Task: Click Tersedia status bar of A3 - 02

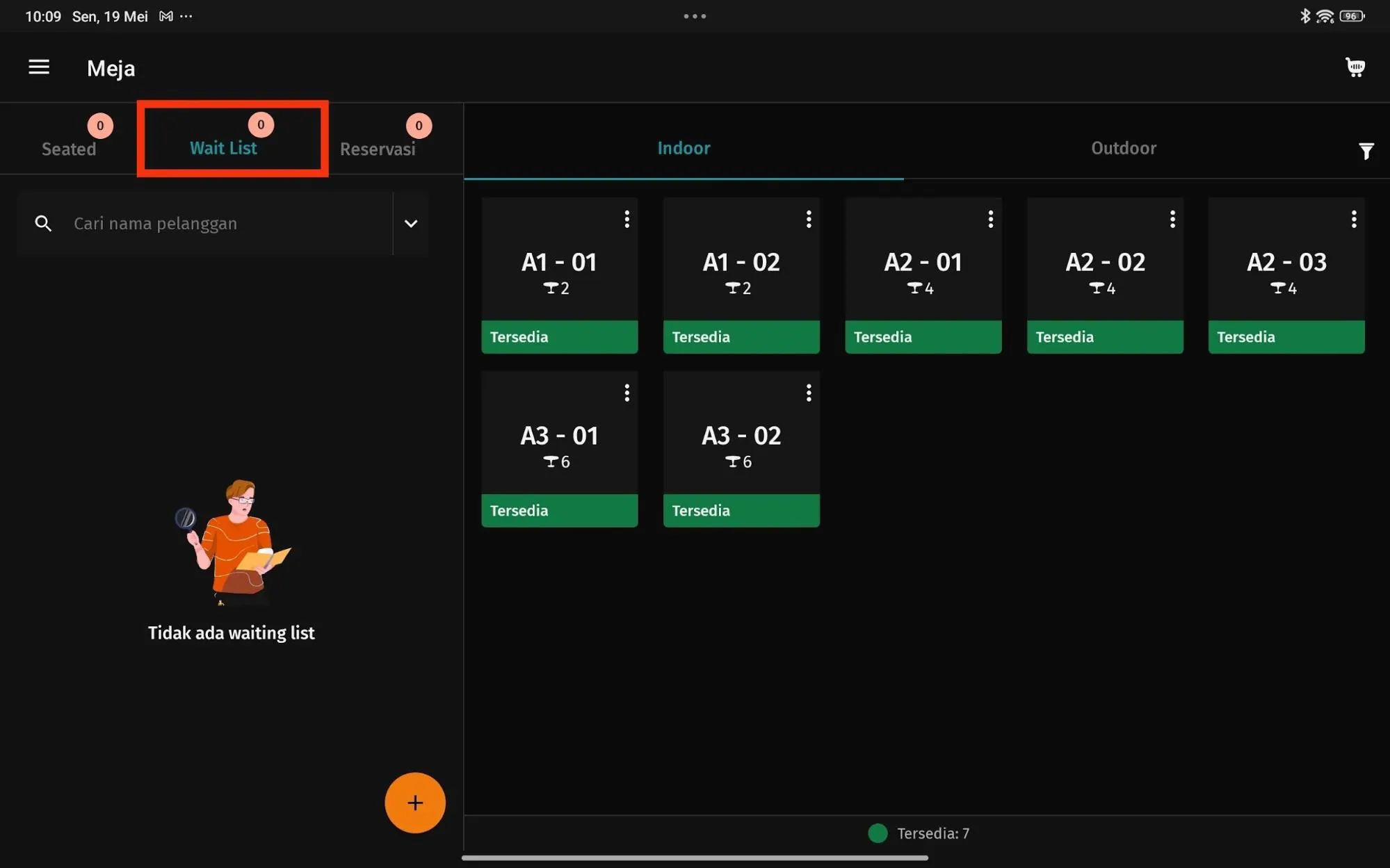Action: click(741, 511)
